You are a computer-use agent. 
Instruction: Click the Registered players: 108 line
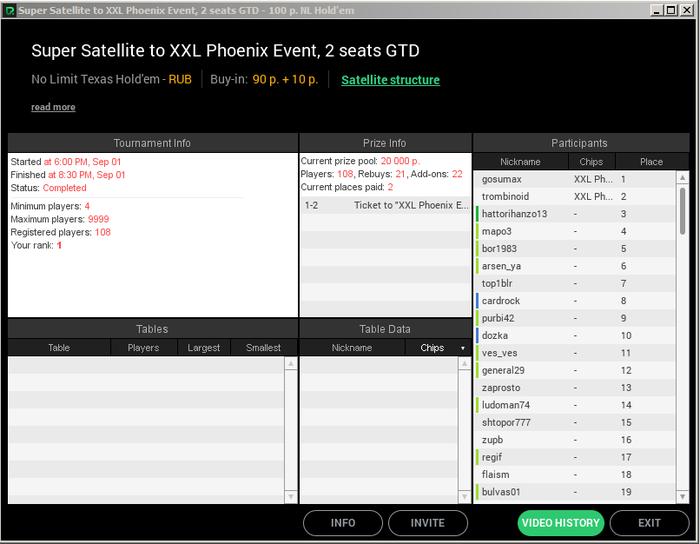coord(60,232)
